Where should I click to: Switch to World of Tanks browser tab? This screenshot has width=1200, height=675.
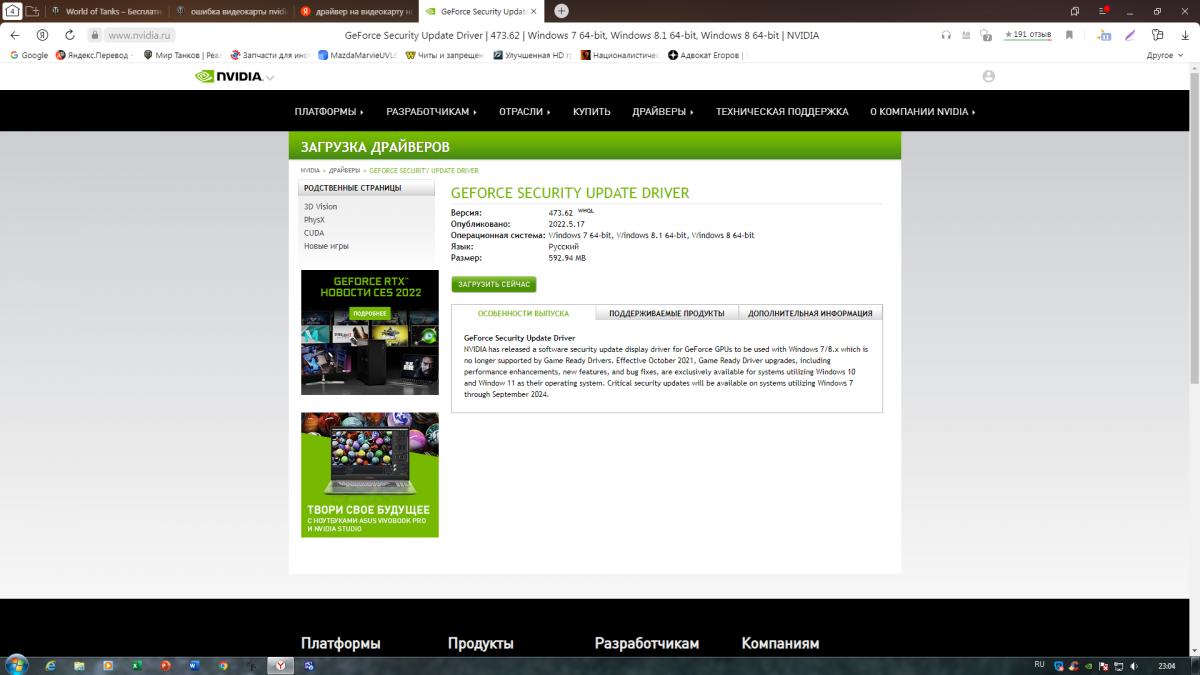point(107,11)
